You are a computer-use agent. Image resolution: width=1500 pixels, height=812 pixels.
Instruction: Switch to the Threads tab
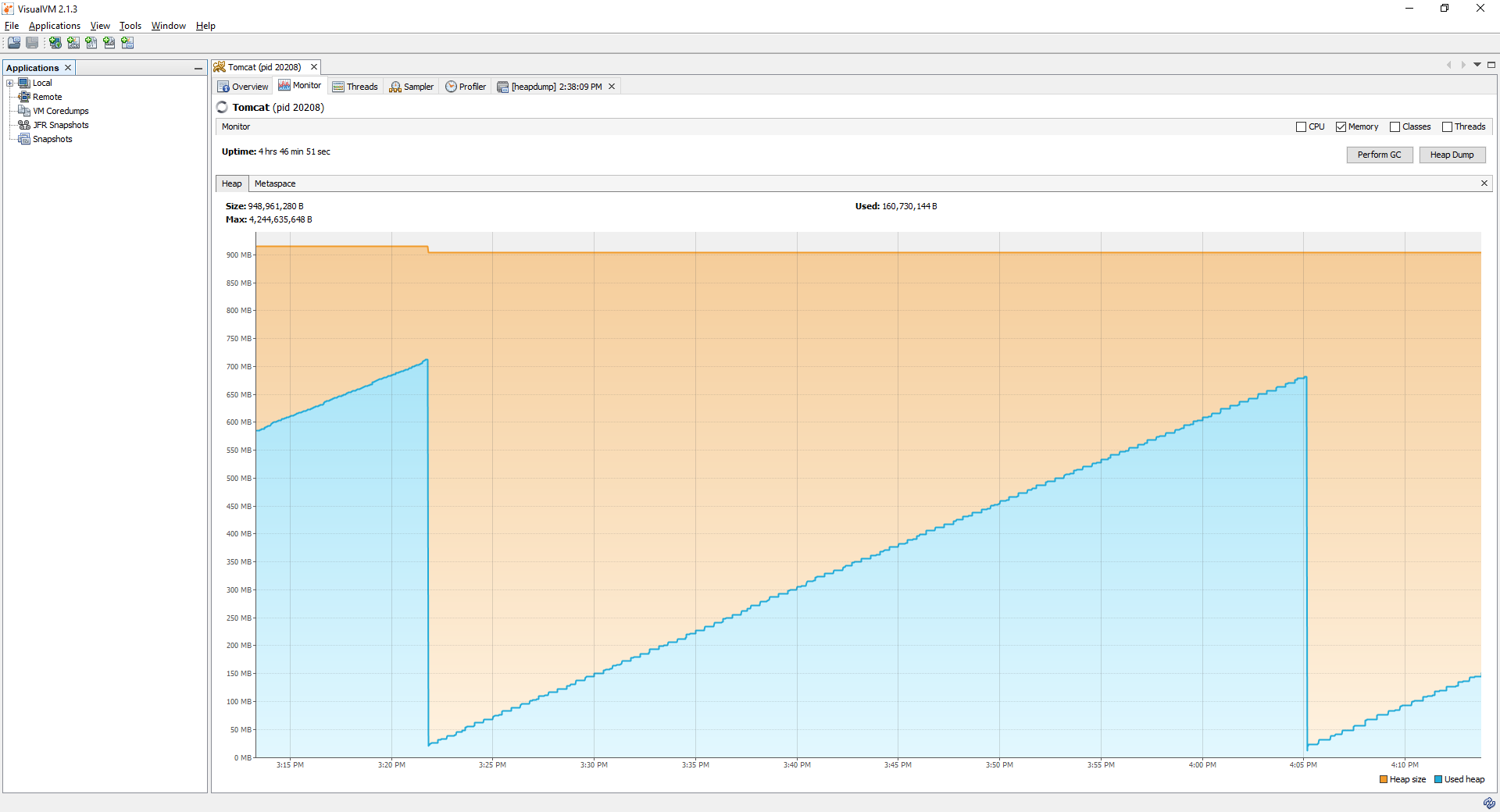tap(355, 87)
